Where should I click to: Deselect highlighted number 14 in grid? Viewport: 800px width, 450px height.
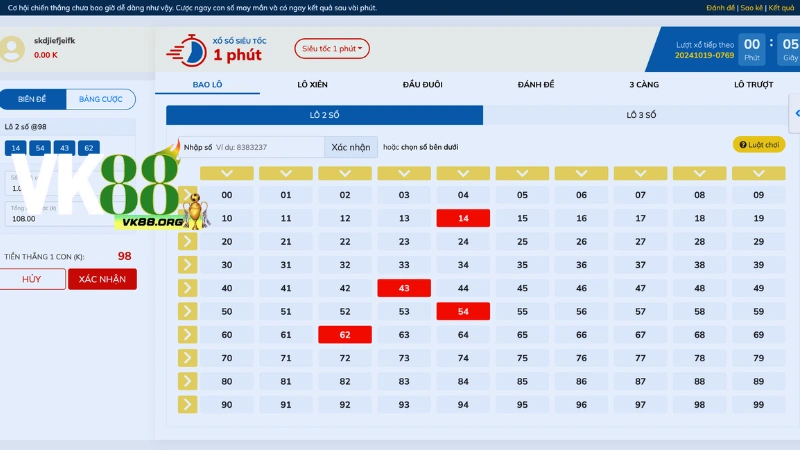[463, 218]
